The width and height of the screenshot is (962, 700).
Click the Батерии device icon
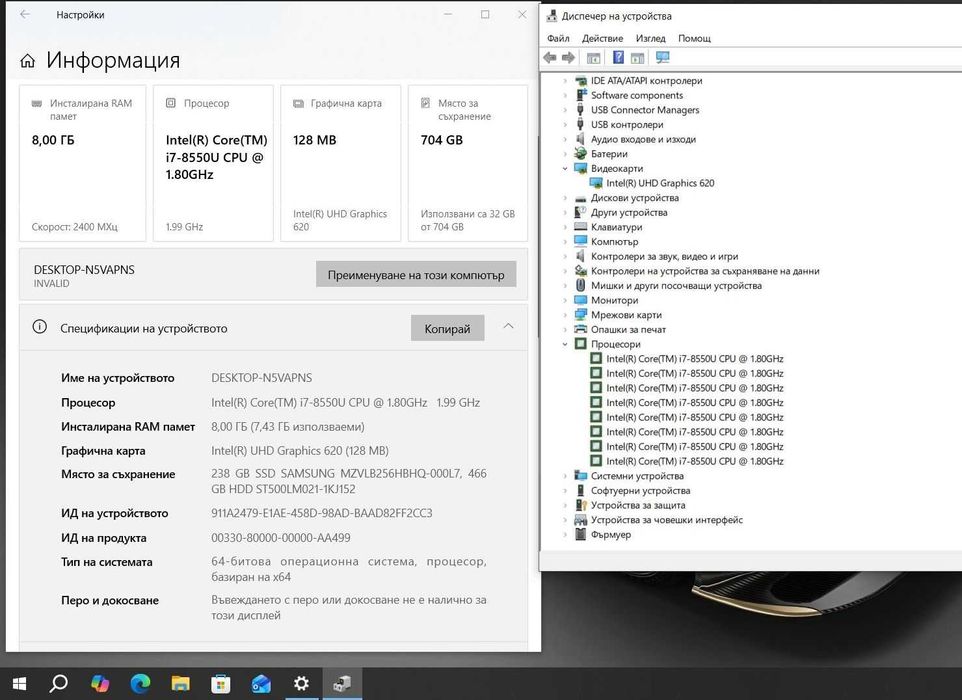pos(580,153)
